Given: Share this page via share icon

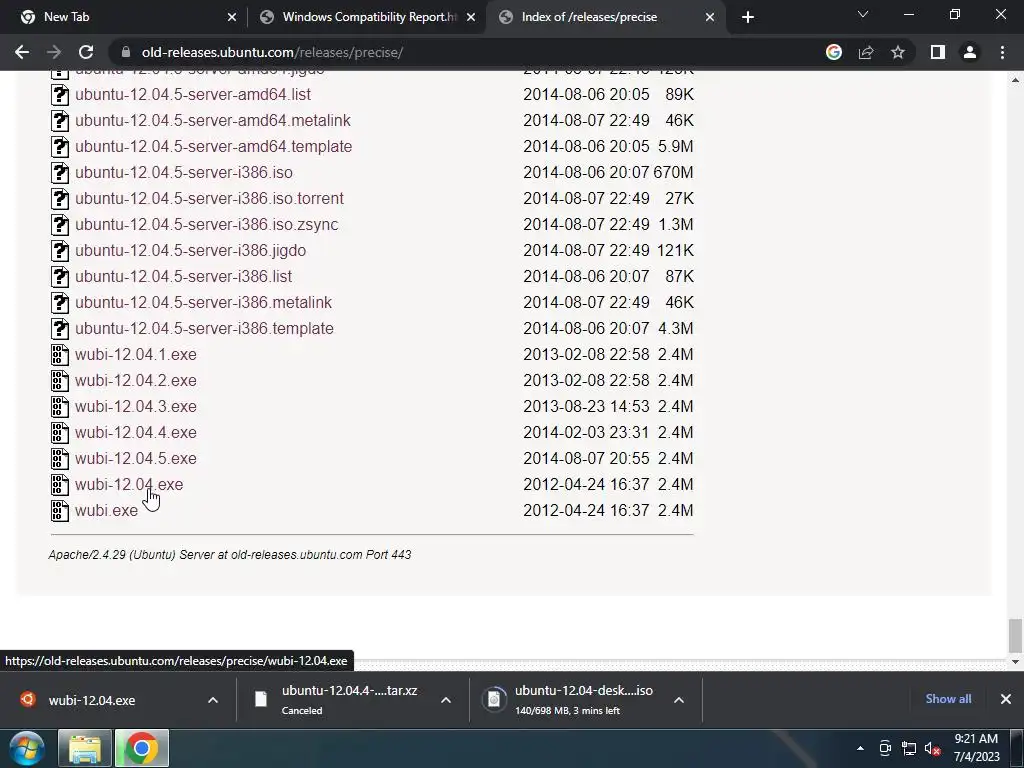Looking at the screenshot, I should pyautogui.click(x=866, y=52).
